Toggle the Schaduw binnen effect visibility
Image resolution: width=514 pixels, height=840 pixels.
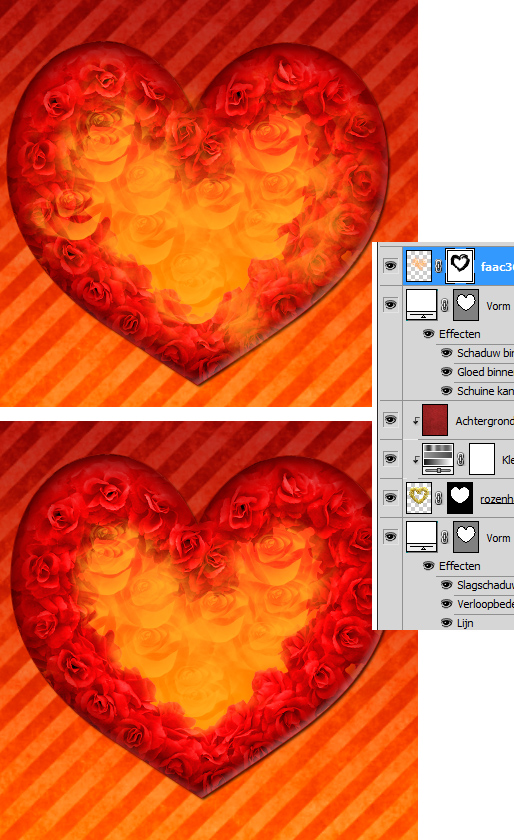[446, 352]
